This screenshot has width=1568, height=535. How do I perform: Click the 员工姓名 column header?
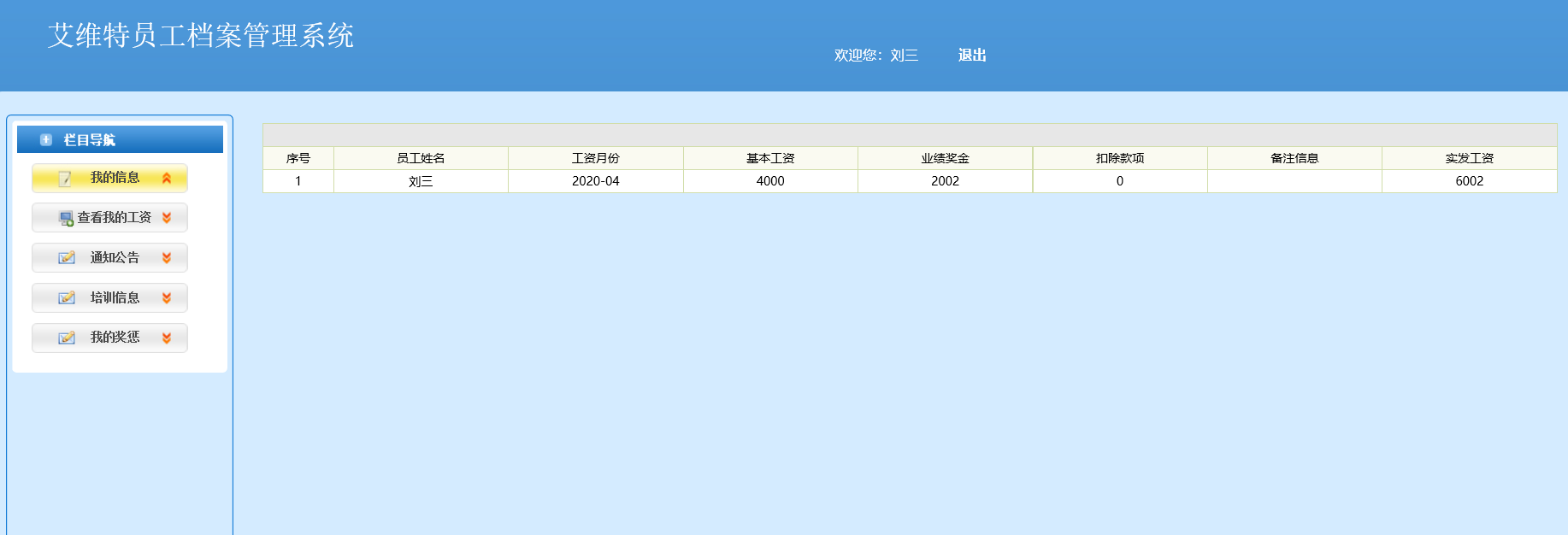point(421,158)
